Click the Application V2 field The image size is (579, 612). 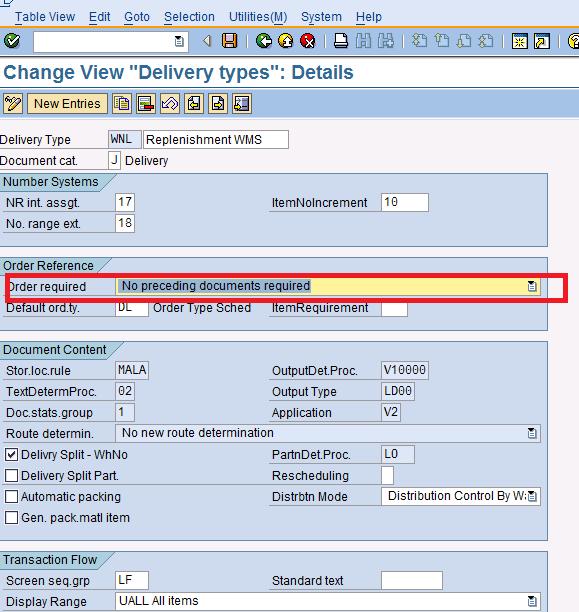point(390,412)
